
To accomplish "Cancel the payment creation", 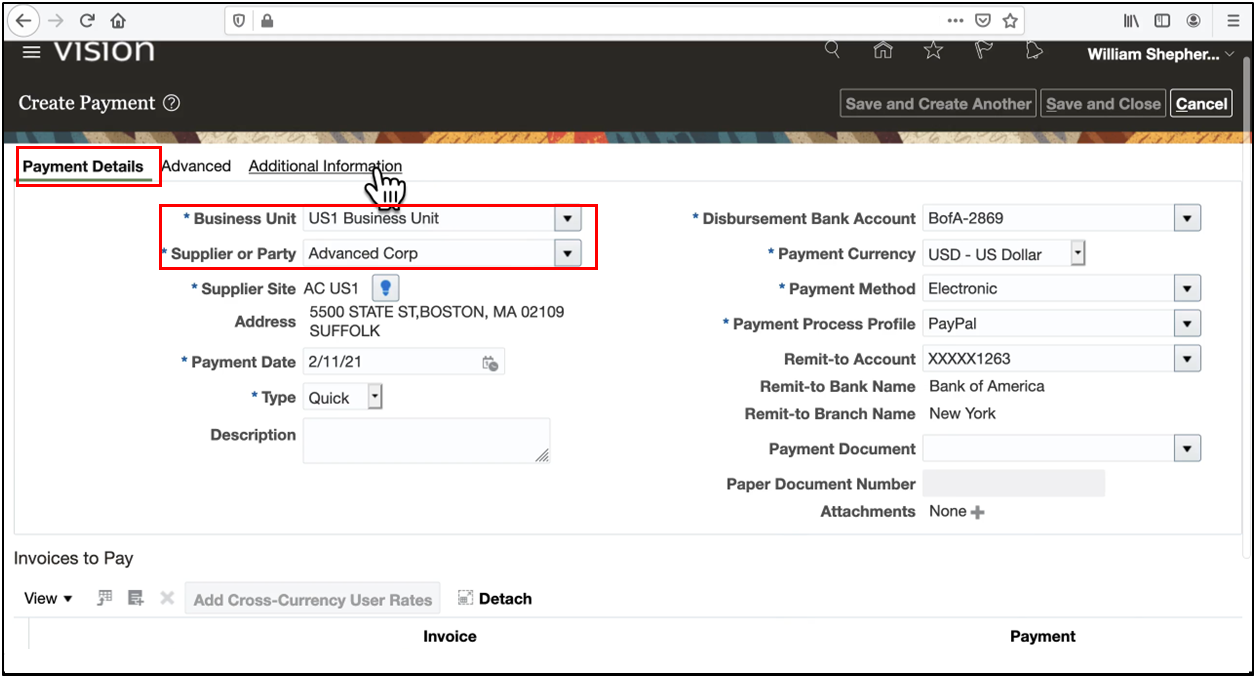I will (x=1200, y=102).
